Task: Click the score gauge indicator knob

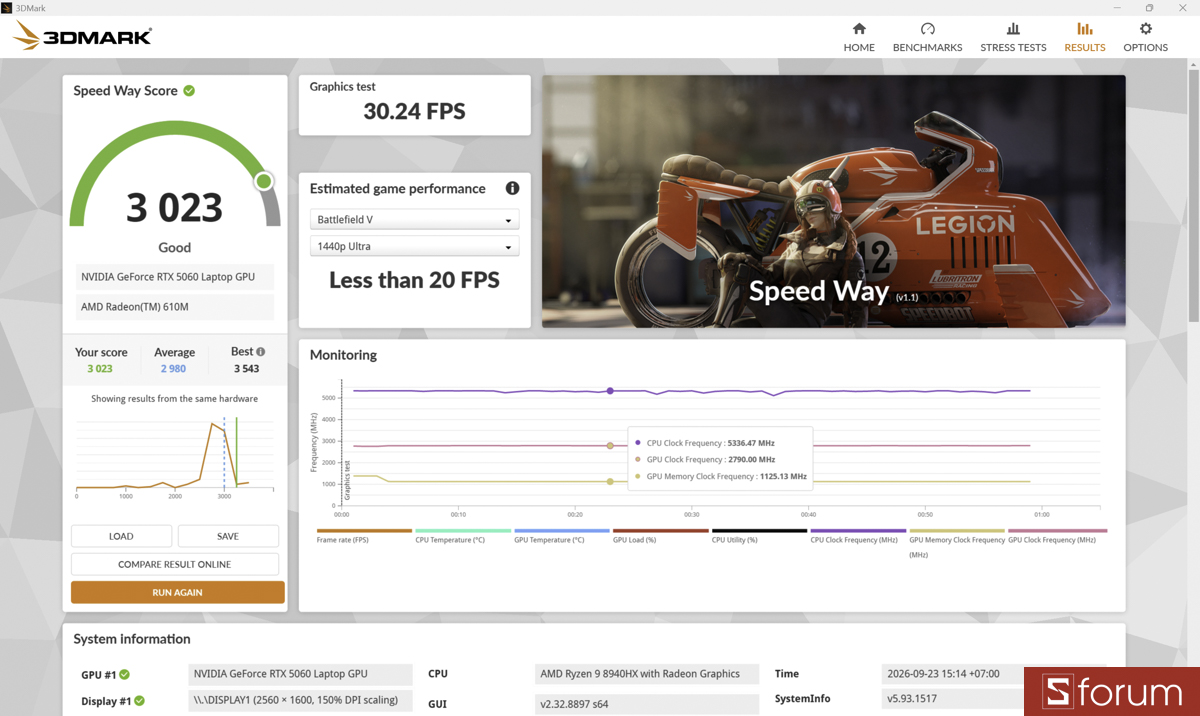Action: 264,181
